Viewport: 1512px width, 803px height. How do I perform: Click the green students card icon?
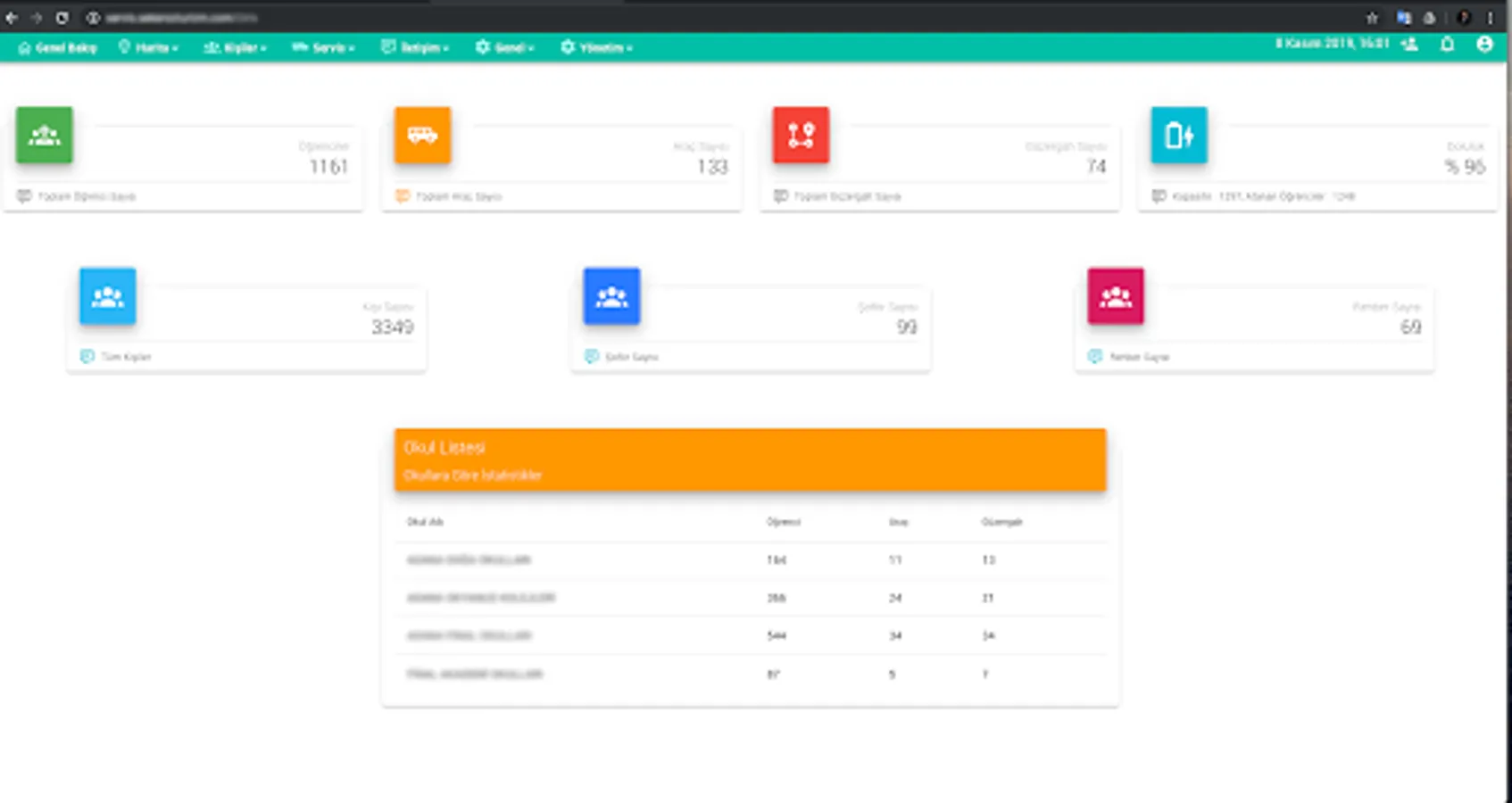pos(44,135)
